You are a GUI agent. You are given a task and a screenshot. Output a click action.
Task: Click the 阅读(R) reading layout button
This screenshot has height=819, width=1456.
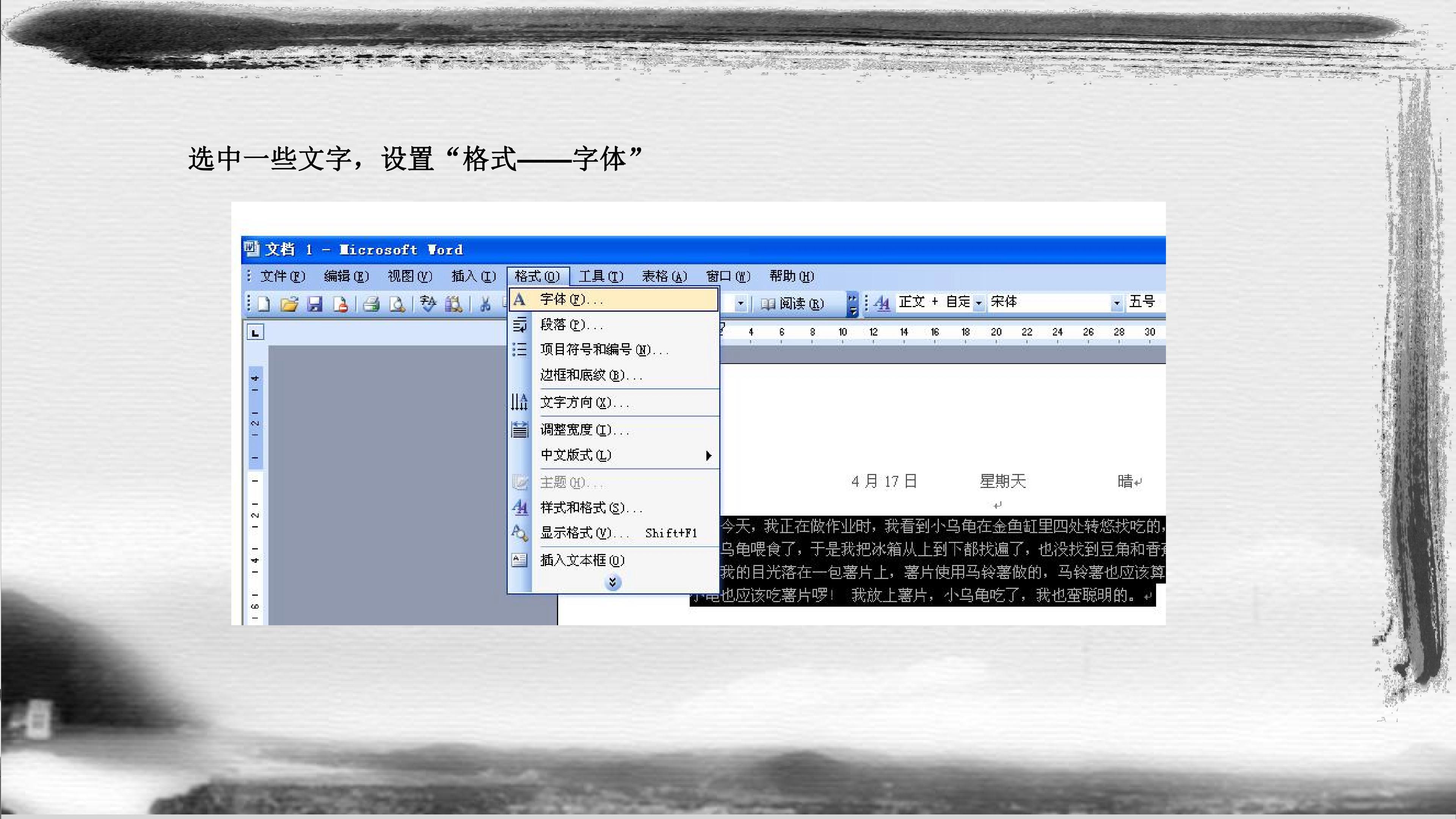coord(792,303)
